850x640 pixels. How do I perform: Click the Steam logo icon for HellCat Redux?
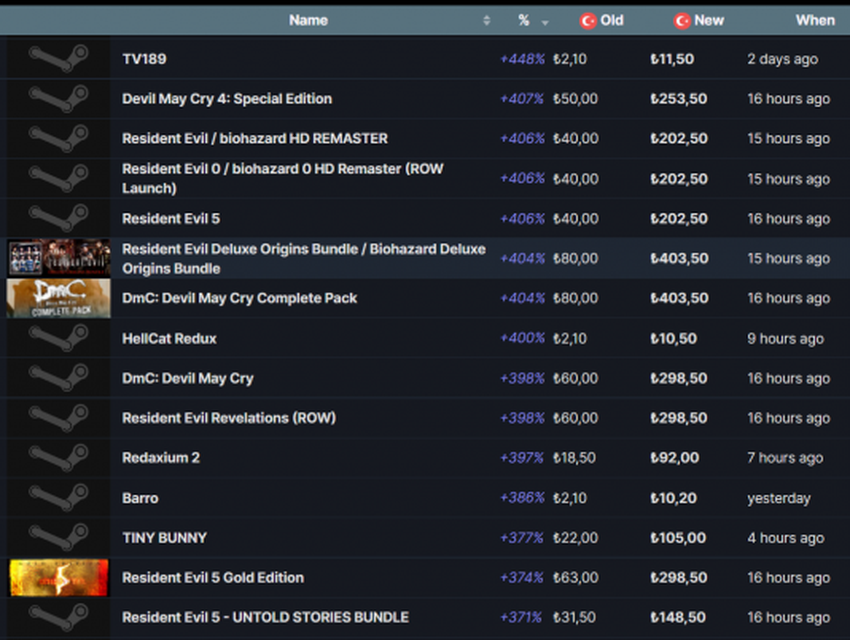(58, 338)
